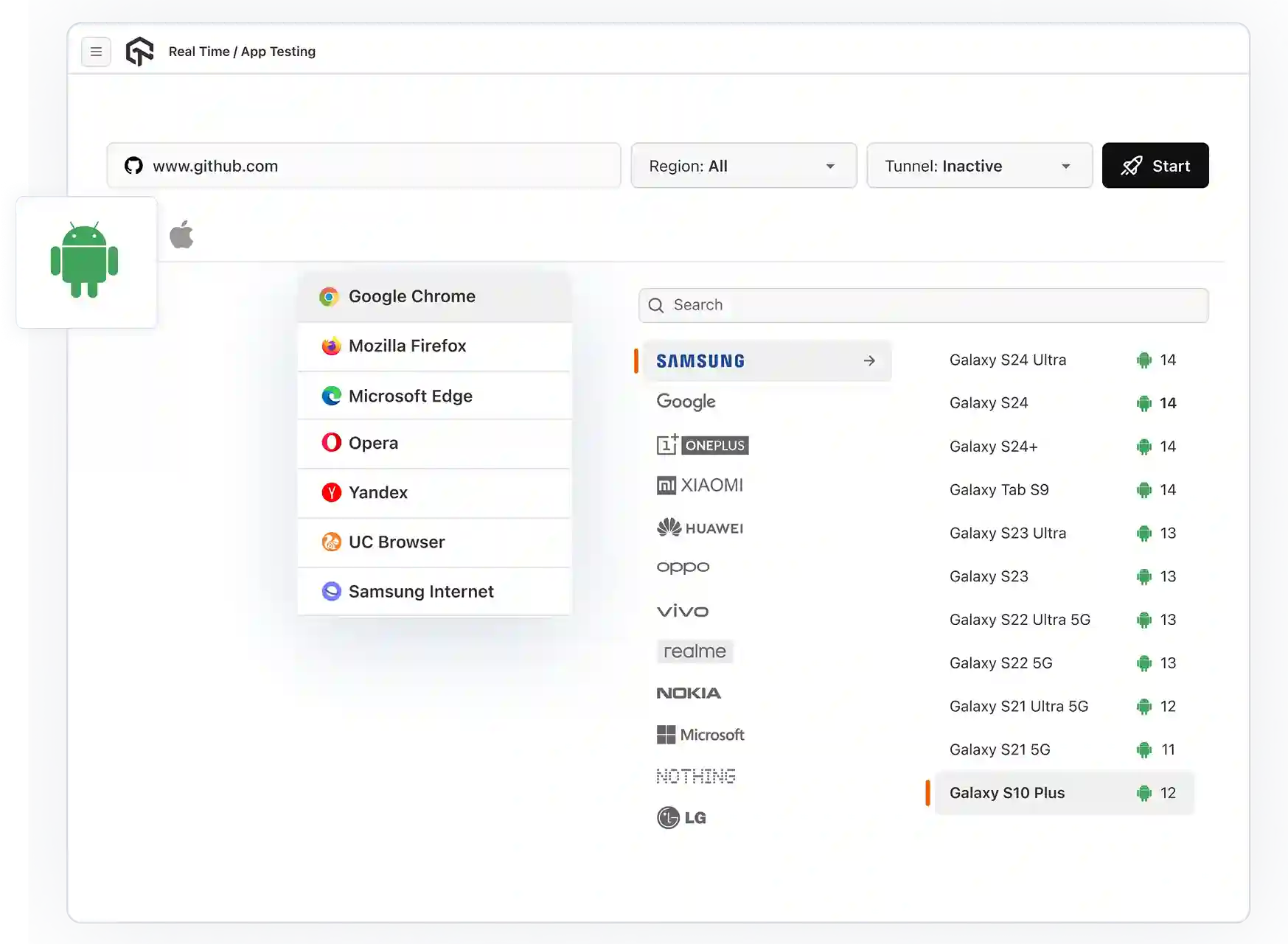Expand the Samsung brand arrow

click(x=869, y=361)
